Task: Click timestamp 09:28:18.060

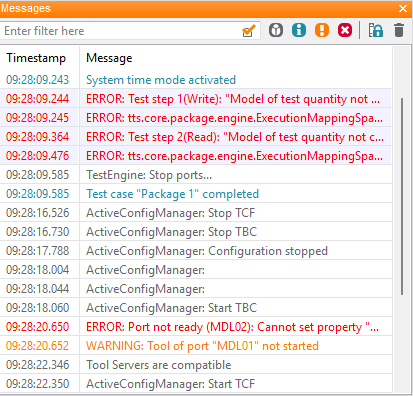Action: coord(37,308)
